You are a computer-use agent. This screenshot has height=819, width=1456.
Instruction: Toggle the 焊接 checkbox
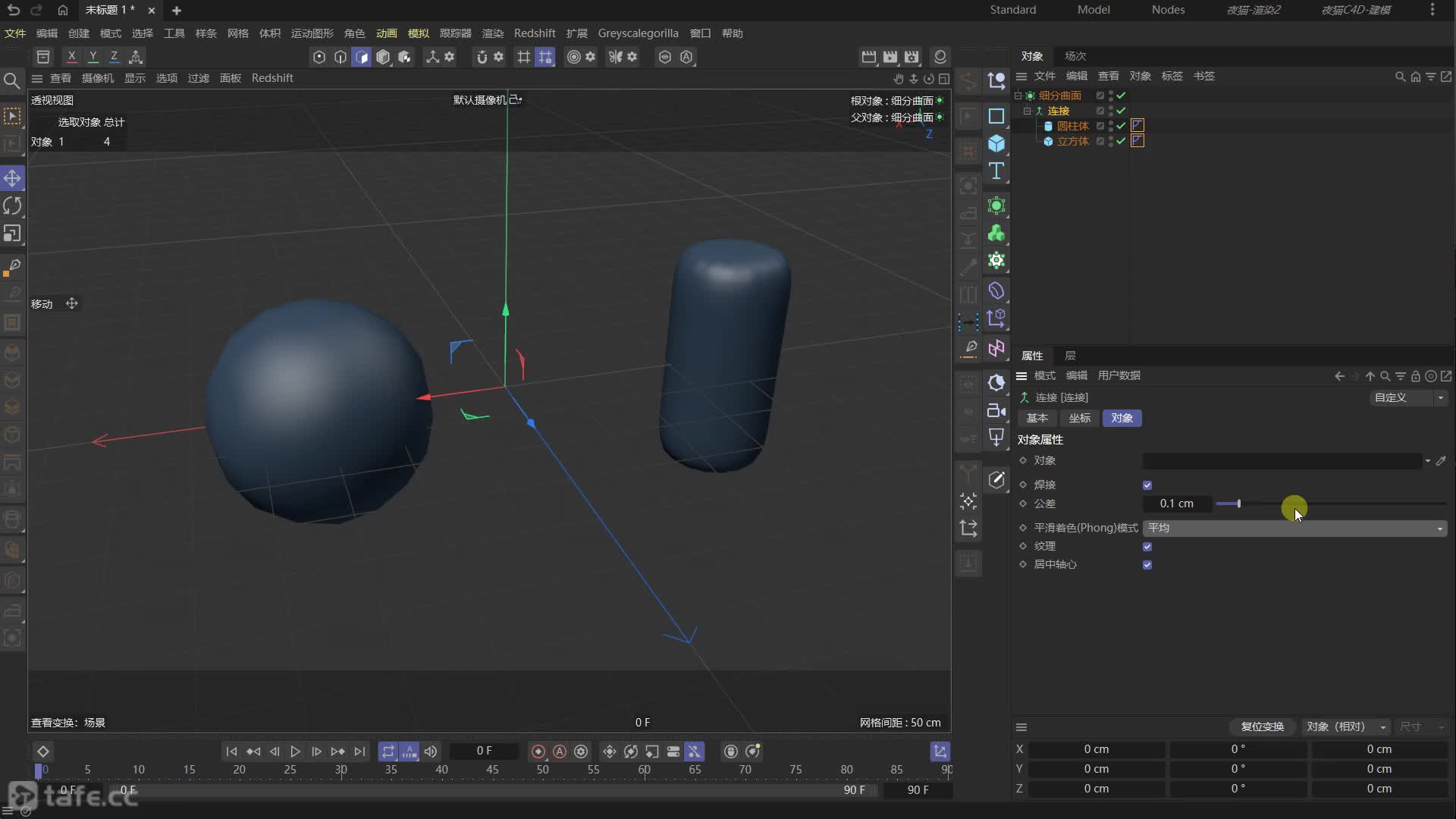(x=1147, y=485)
